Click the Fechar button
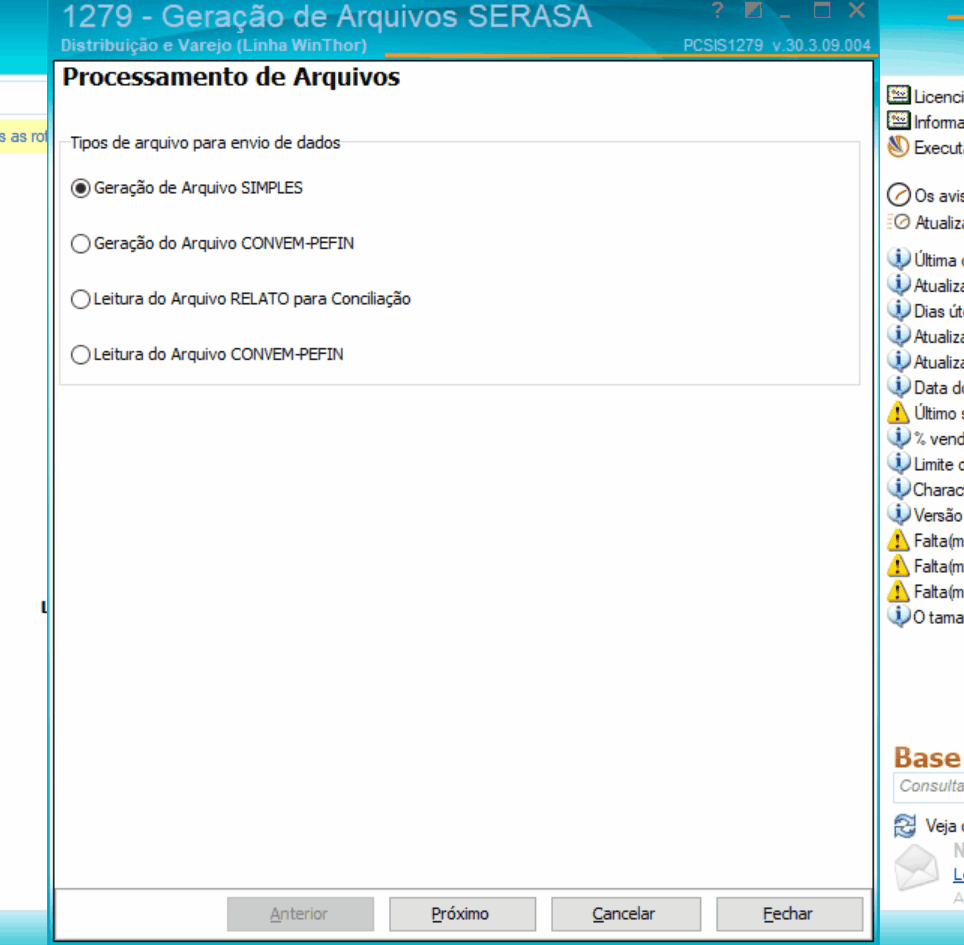This screenshot has width=964, height=945. 789,914
